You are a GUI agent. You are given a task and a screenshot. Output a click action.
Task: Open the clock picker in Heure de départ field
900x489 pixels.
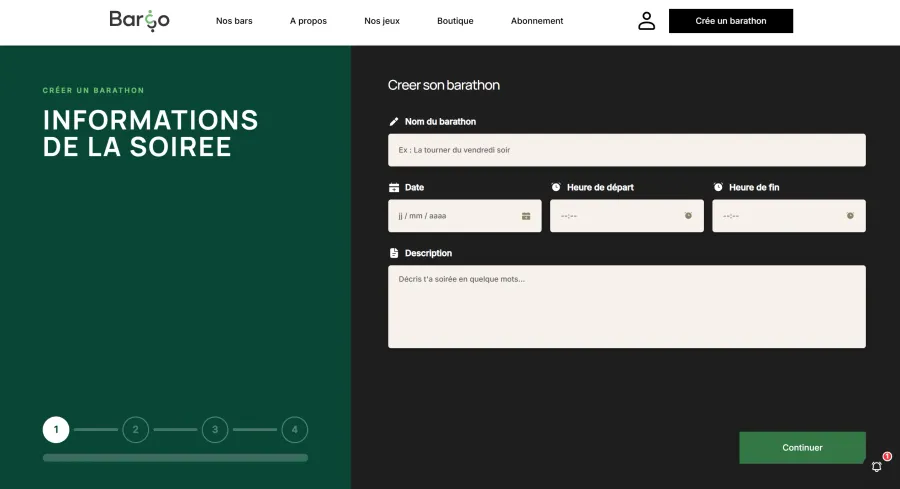coord(688,216)
